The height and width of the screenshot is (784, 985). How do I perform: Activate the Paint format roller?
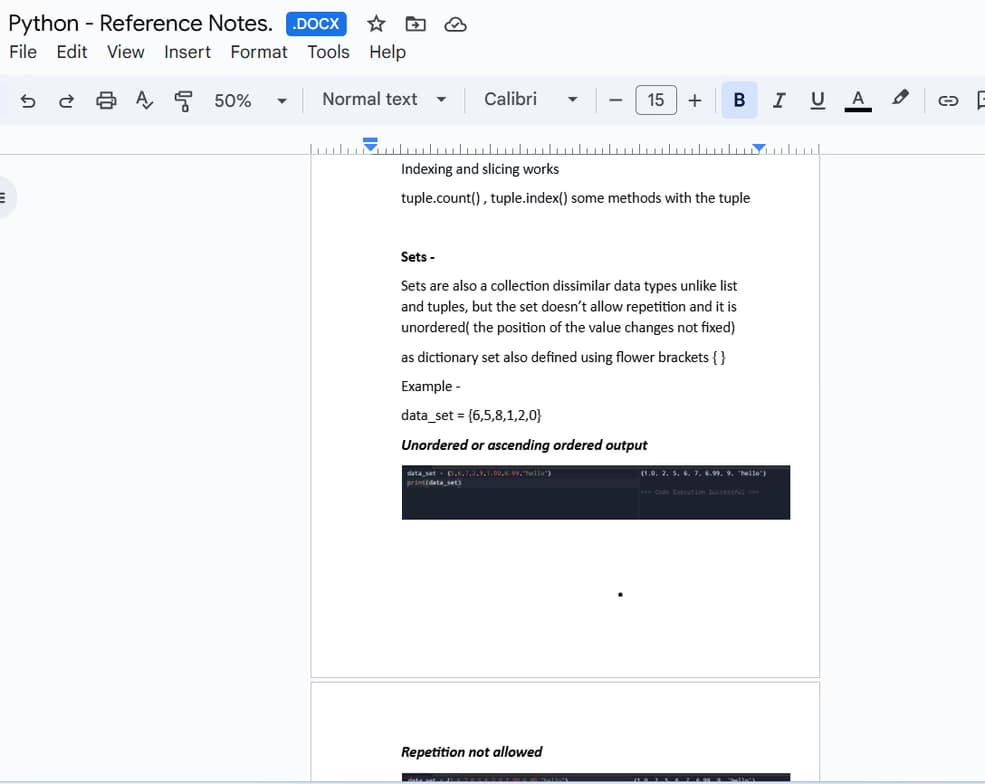pyautogui.click(x=183, y=100)
